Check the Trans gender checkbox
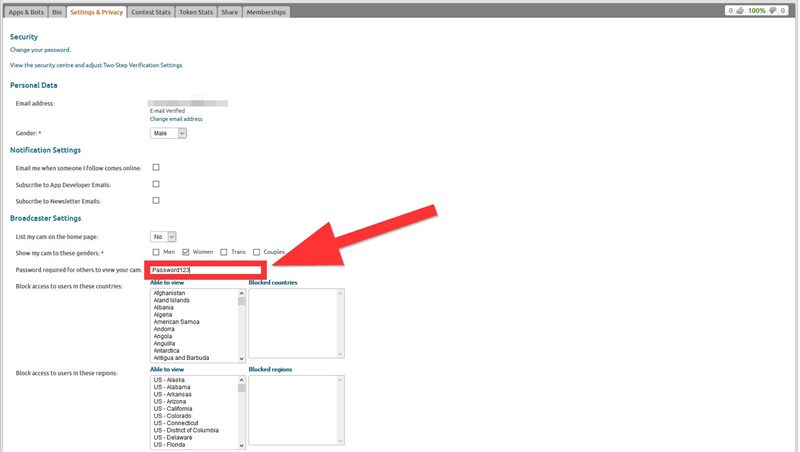Screen dimensions: 800x452 tap(223, 252)
